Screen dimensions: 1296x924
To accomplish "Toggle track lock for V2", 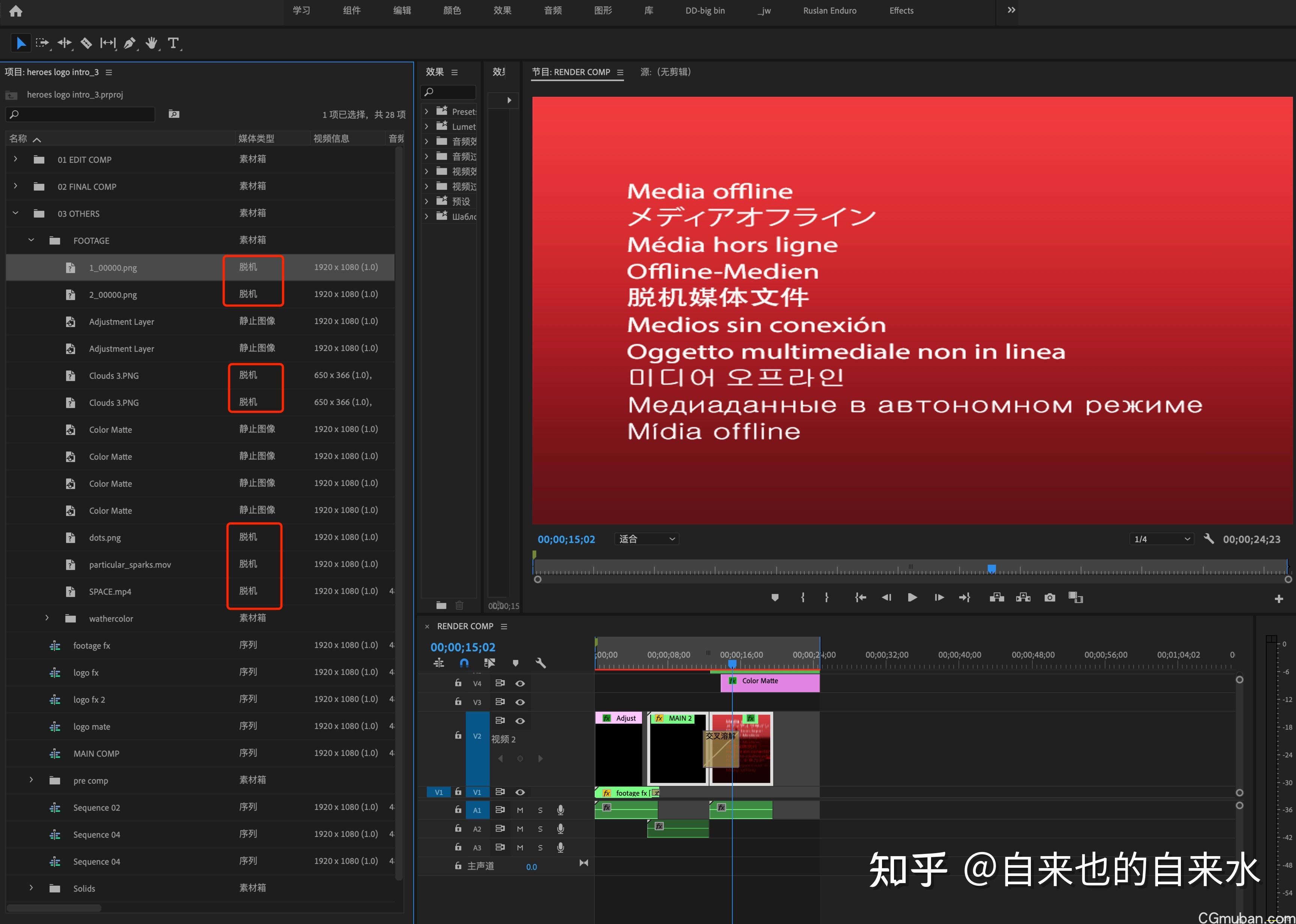I will coord(458,735).
